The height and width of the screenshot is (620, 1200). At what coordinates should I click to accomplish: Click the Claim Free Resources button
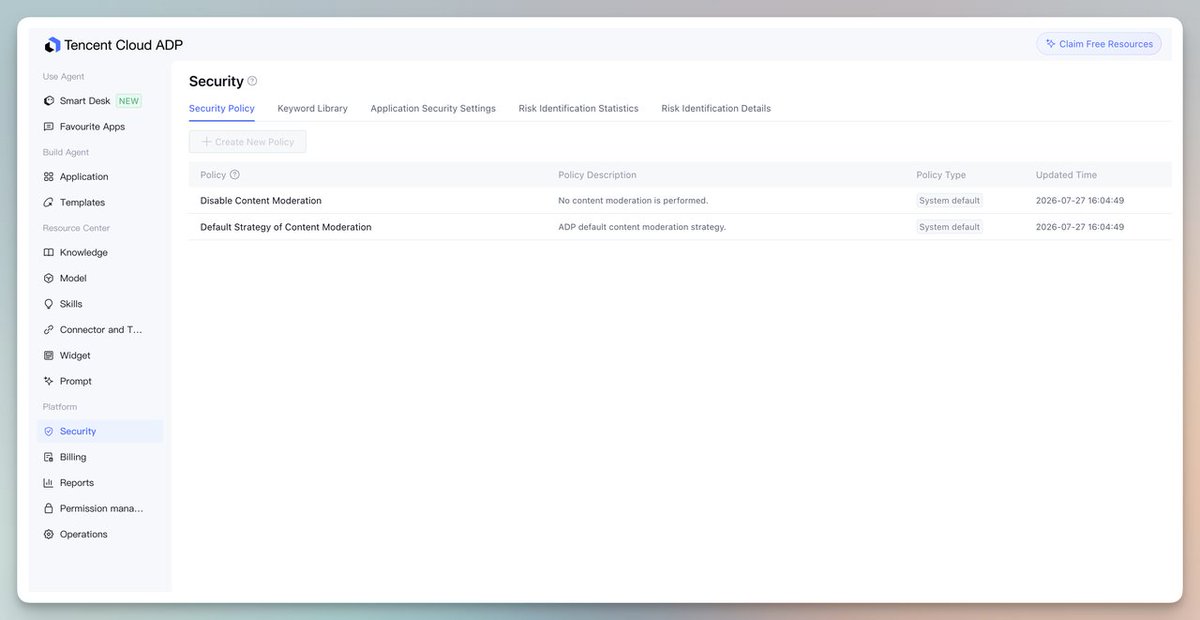[1099, 44]
